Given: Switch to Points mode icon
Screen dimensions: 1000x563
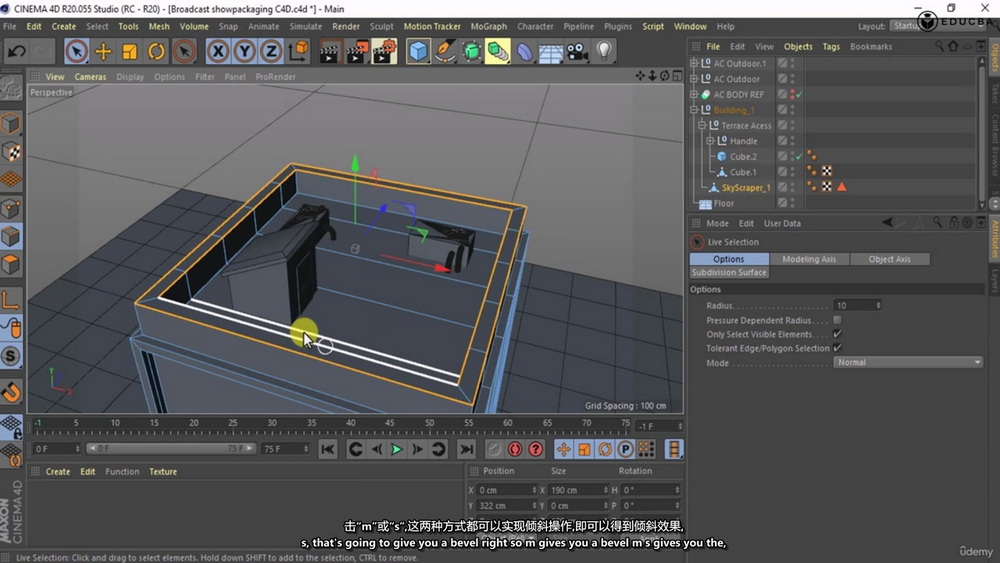Looking at the screenshot, I should 11,208.
